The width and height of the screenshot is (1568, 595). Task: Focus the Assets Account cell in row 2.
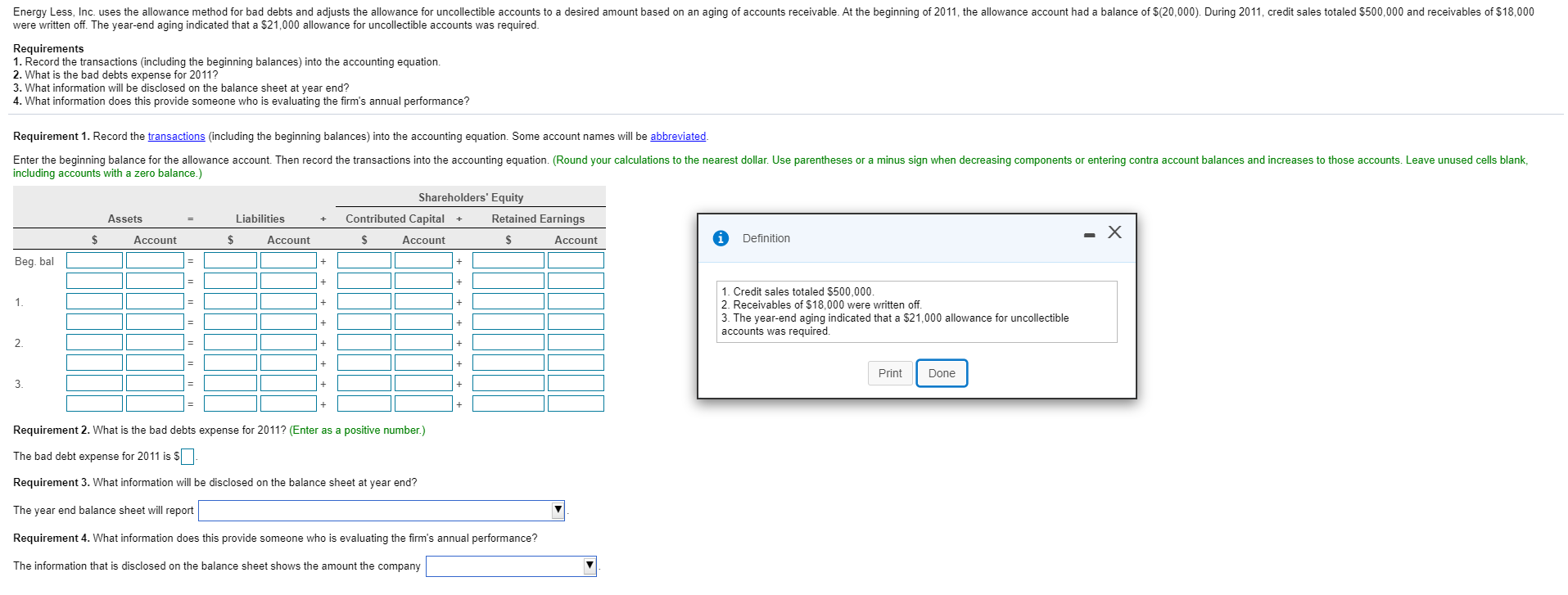[x=156, y=342]
